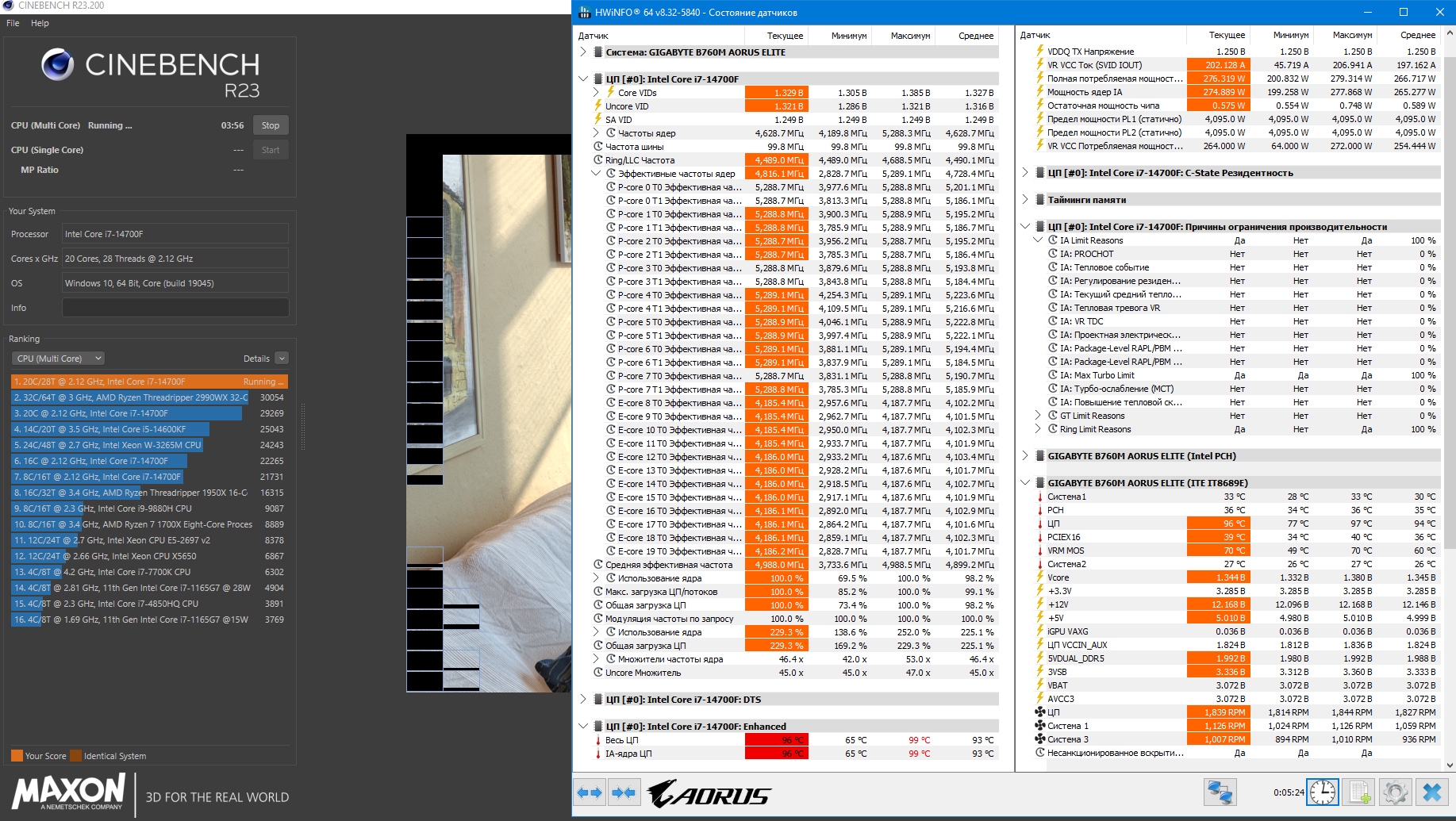1456x821 pixels.
Task: Select ranking entry Intel Core i9-9880H CPU
Action: 148,508
